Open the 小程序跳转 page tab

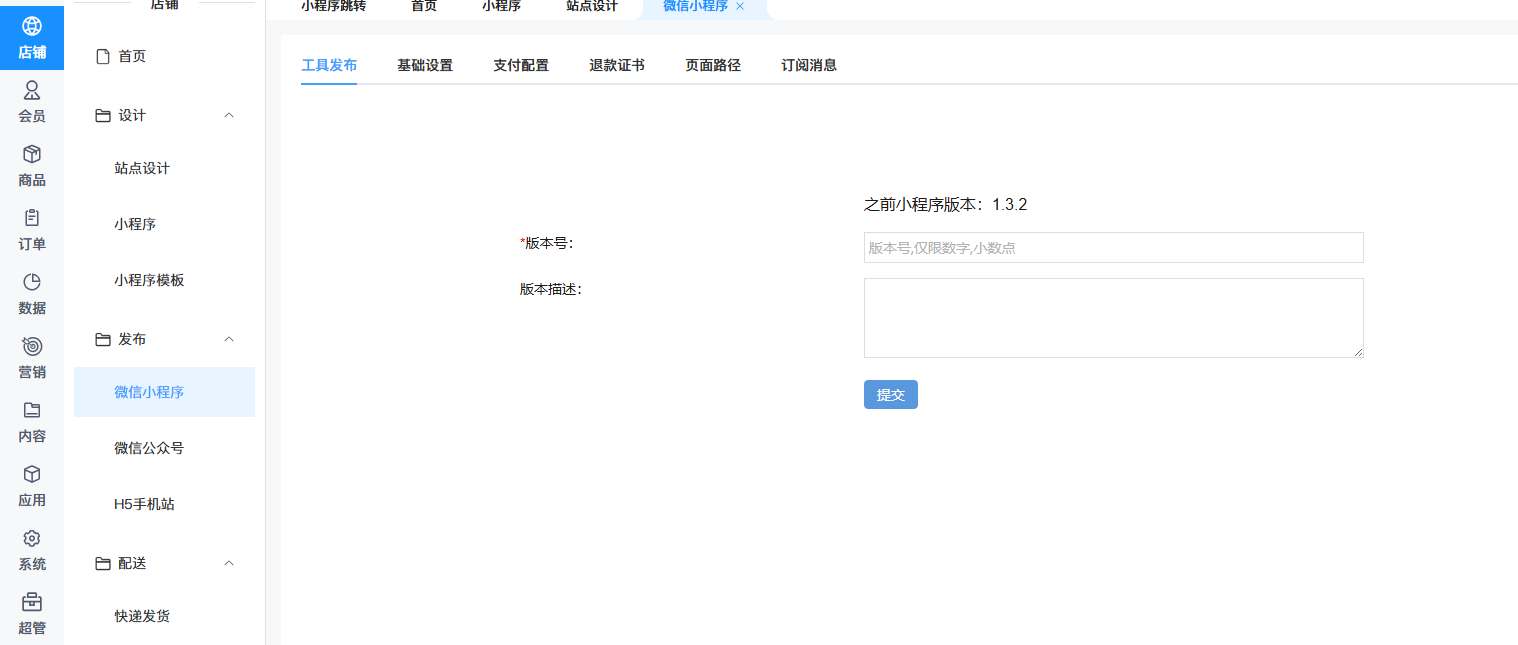tap(334, 6)
